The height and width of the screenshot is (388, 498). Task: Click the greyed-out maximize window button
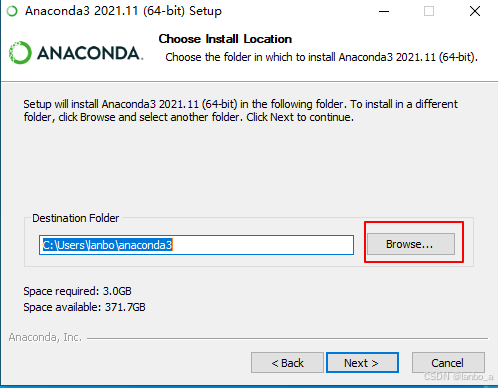(429, 11)
